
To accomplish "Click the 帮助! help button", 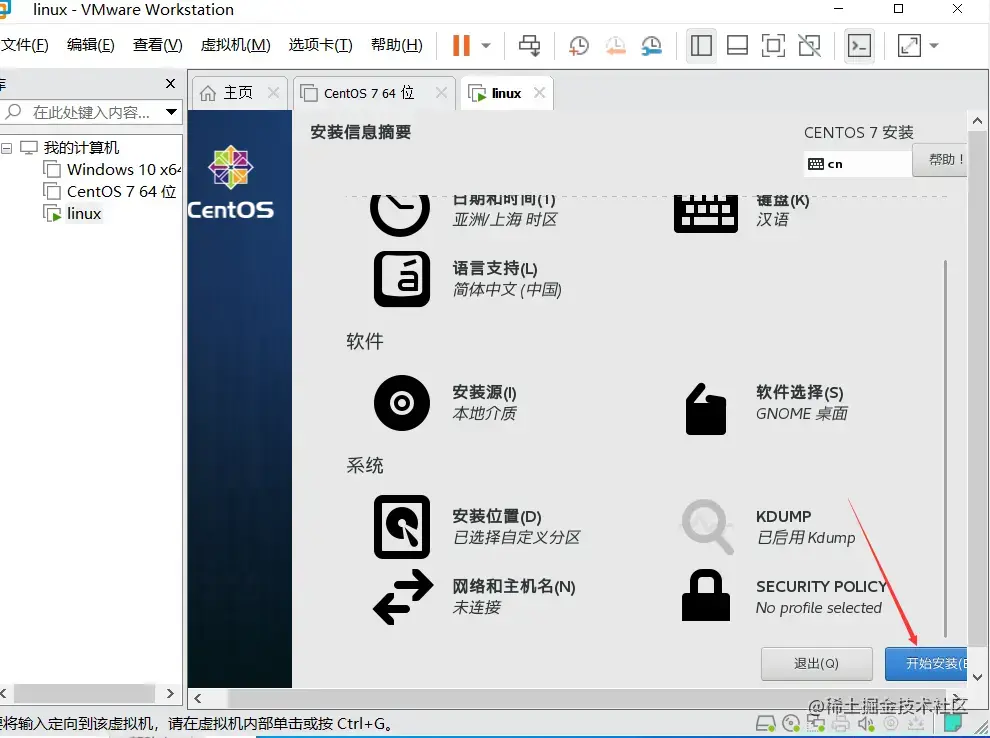I will [939, 160].
